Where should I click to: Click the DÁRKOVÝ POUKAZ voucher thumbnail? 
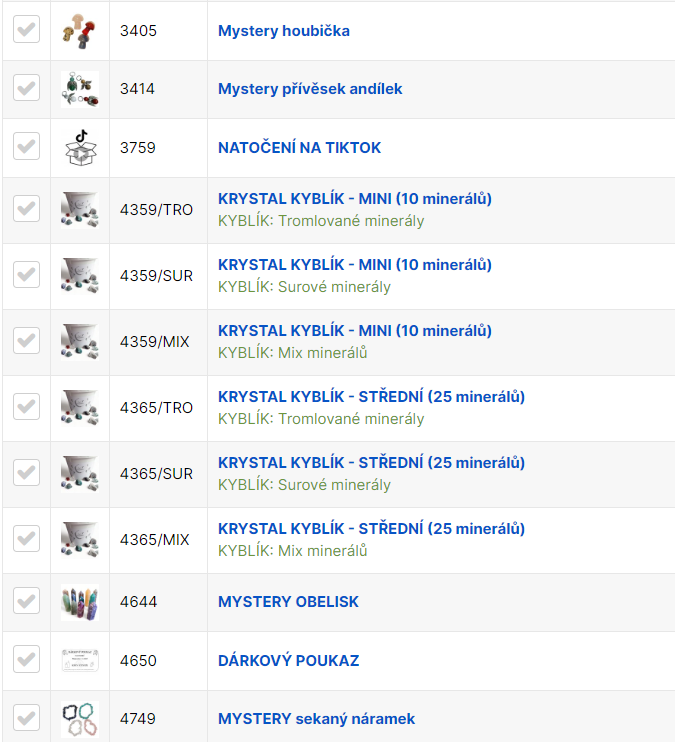[79, 661]
